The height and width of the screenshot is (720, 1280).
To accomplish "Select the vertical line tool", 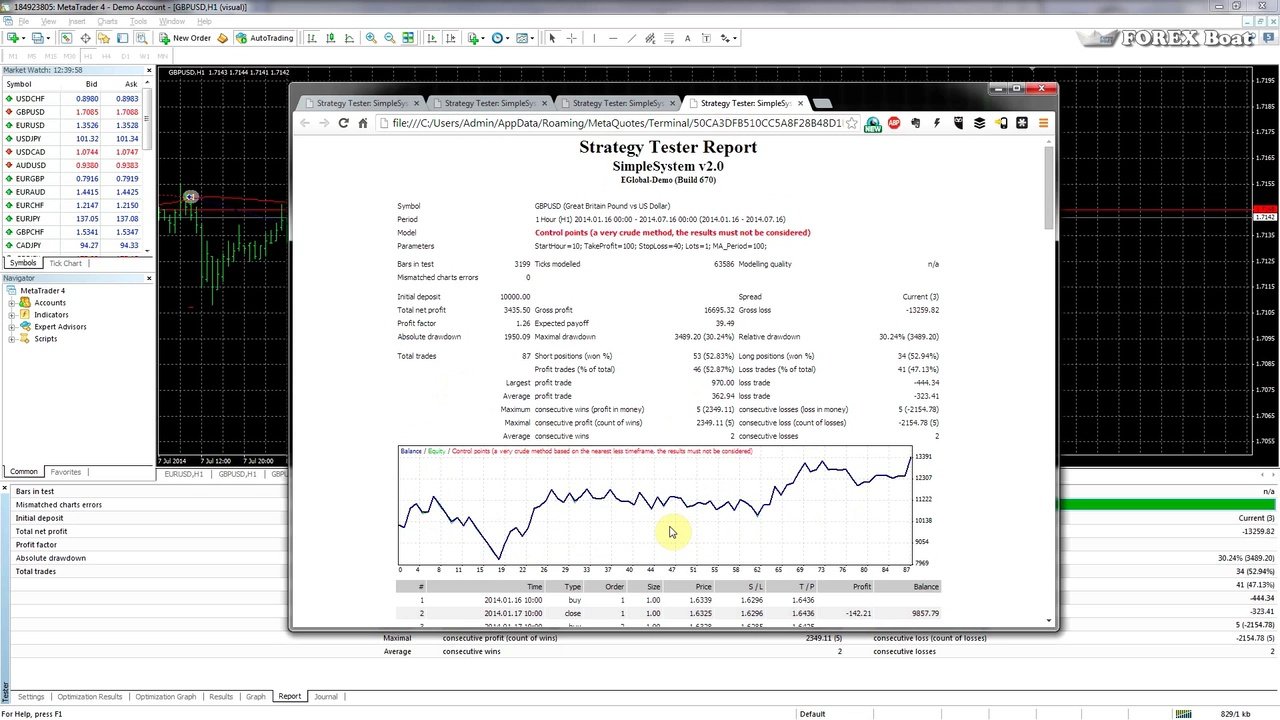I will (x=594, y=38).
